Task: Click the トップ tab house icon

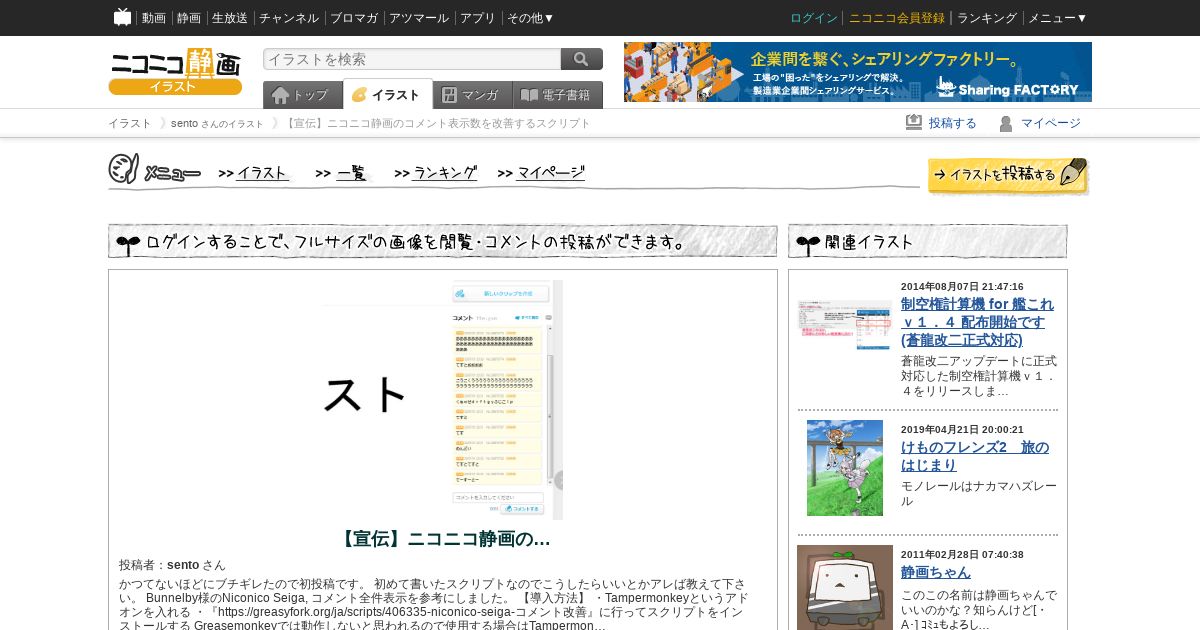Action: pos(280,95)
